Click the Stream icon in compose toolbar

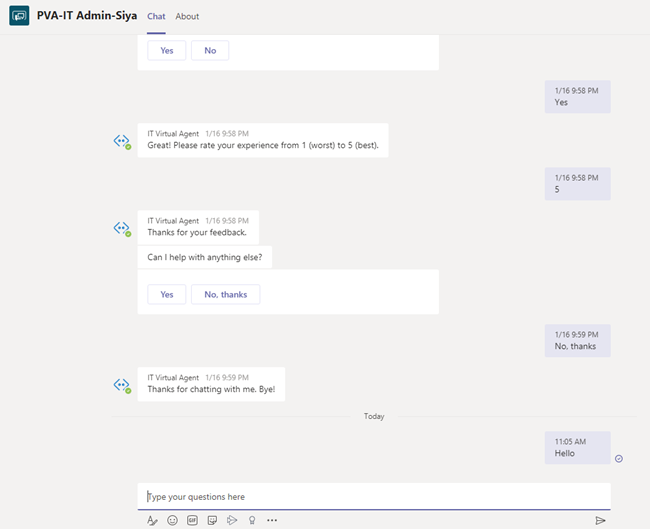click(232, 520)
